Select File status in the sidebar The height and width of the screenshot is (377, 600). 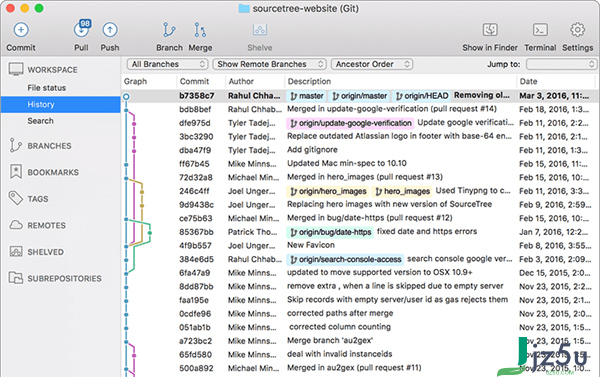[x=47, y=88]
